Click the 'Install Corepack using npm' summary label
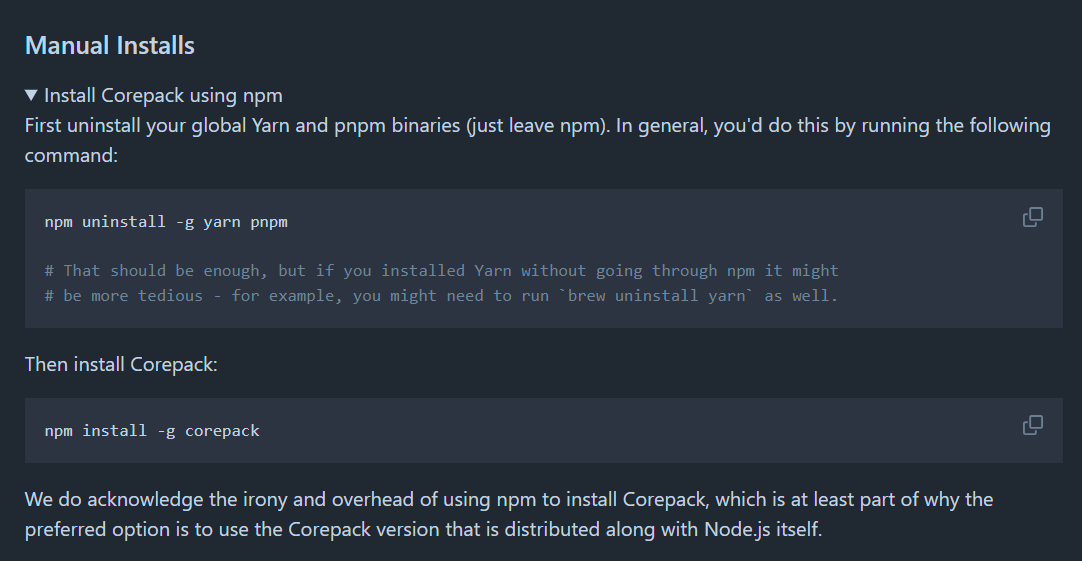 click(x=163, y=96)
